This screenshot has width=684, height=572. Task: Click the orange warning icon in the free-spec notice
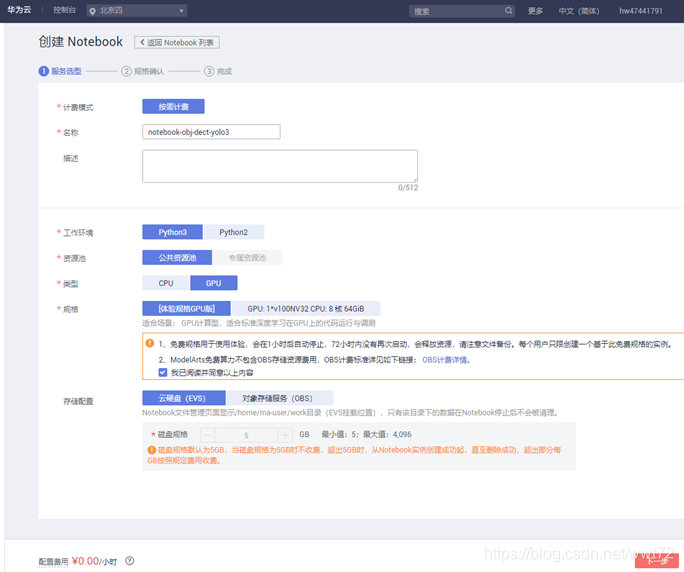150,343
